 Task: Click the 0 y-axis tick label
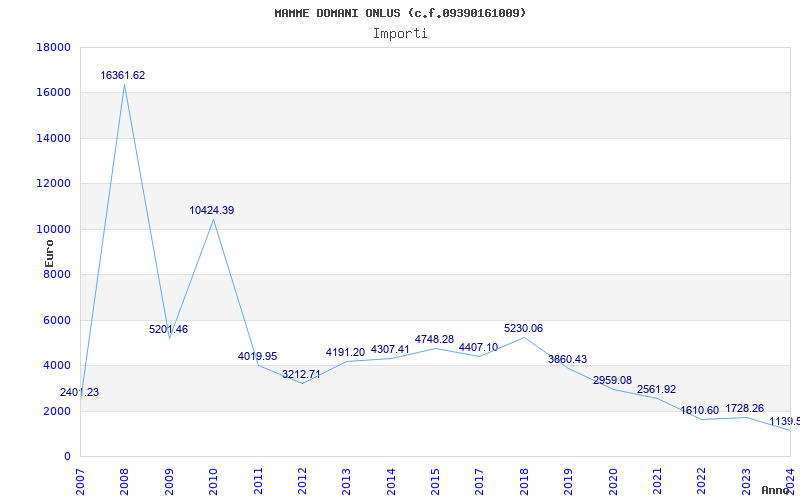coord(67,457)
